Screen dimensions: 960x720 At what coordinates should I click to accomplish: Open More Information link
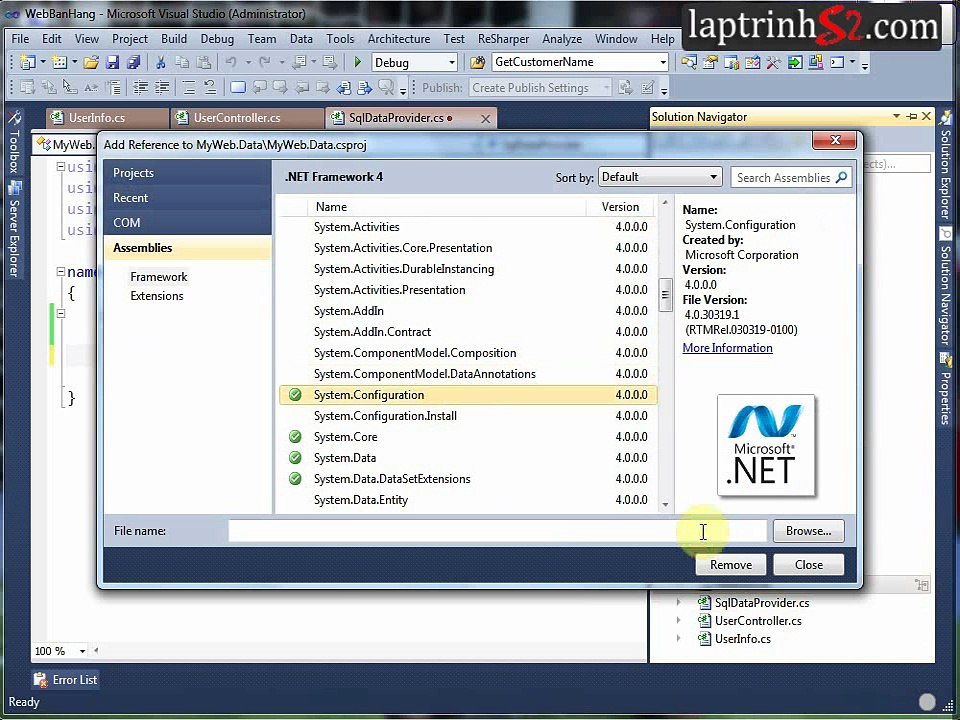point(727,348)
